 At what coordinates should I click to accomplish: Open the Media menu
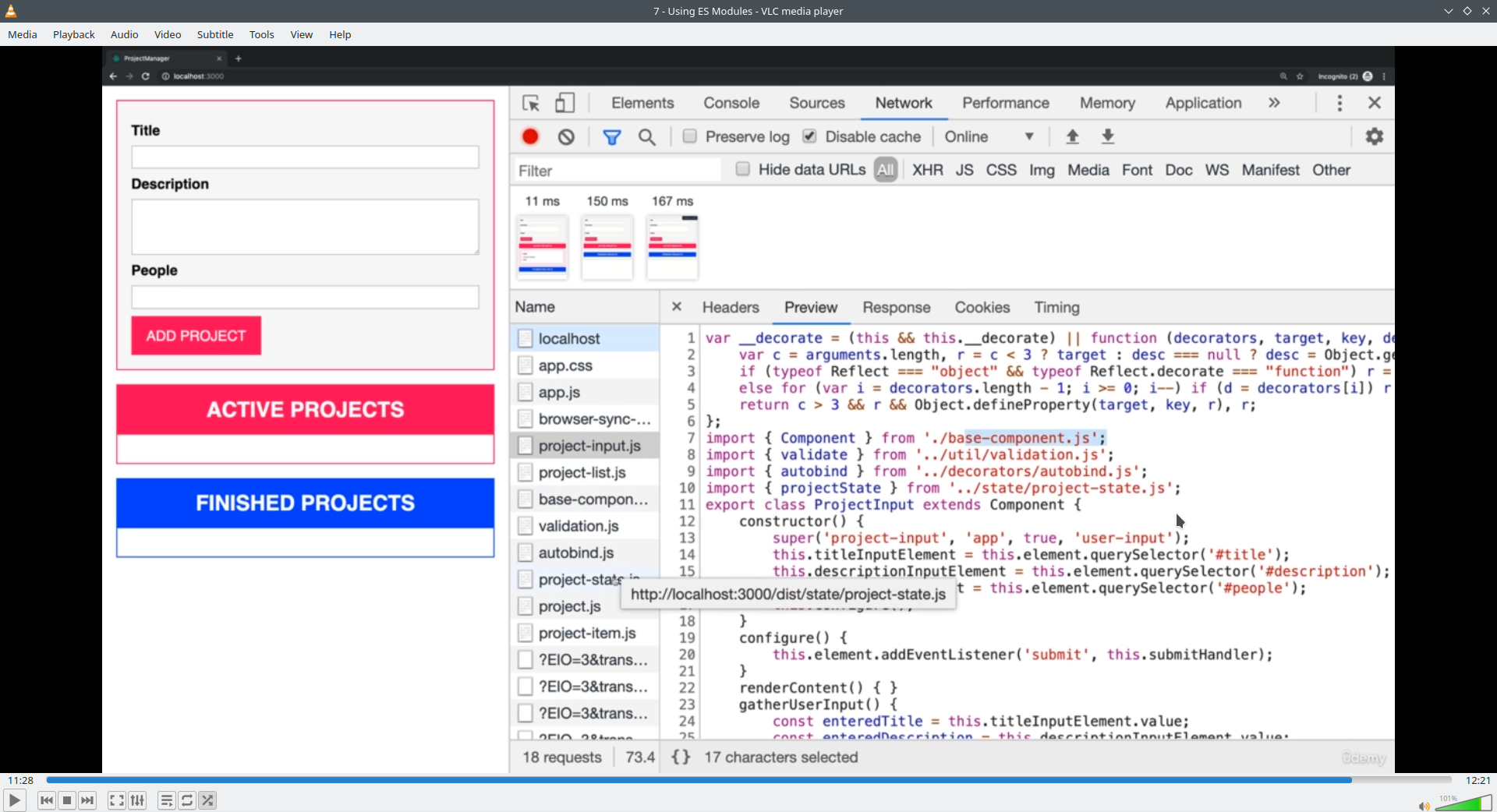[x=23, y=34]
